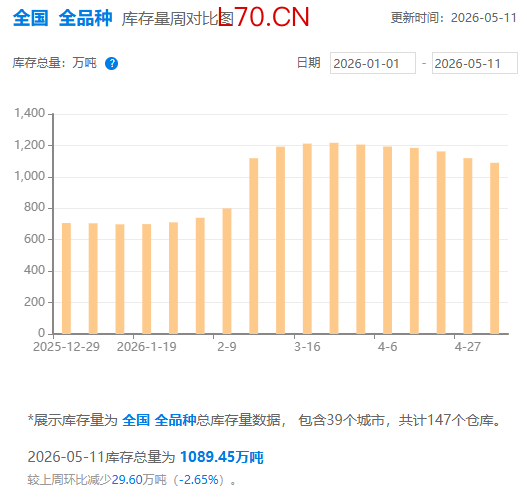Select the 3-16 inventory bar
The height and width of the screenshot is (498, 527).
307,239
